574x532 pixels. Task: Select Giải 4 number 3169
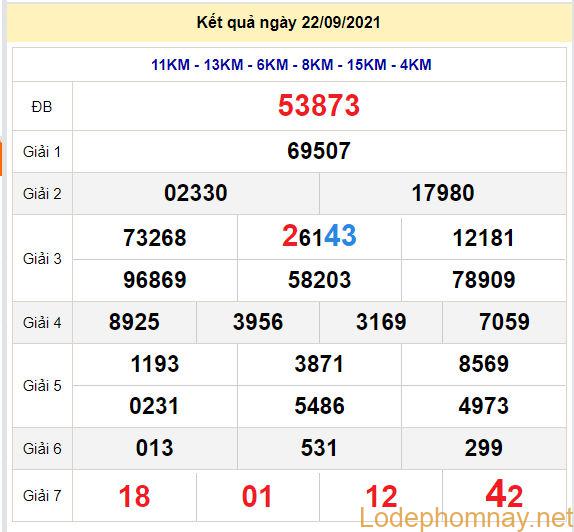pyautogui.click(x=381, y=322)
